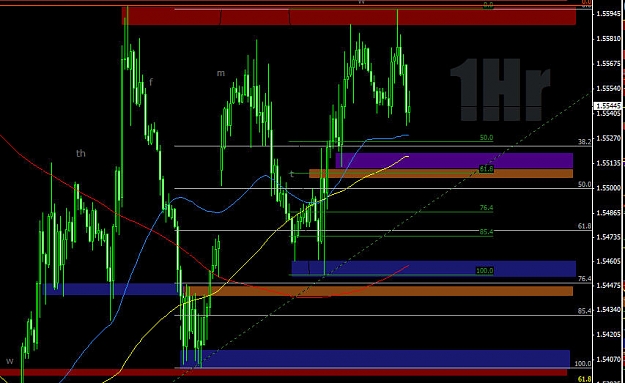Click the large blue zone near 1.54070
This screenshot has width=625, height=383.
[x=375, y=359]
